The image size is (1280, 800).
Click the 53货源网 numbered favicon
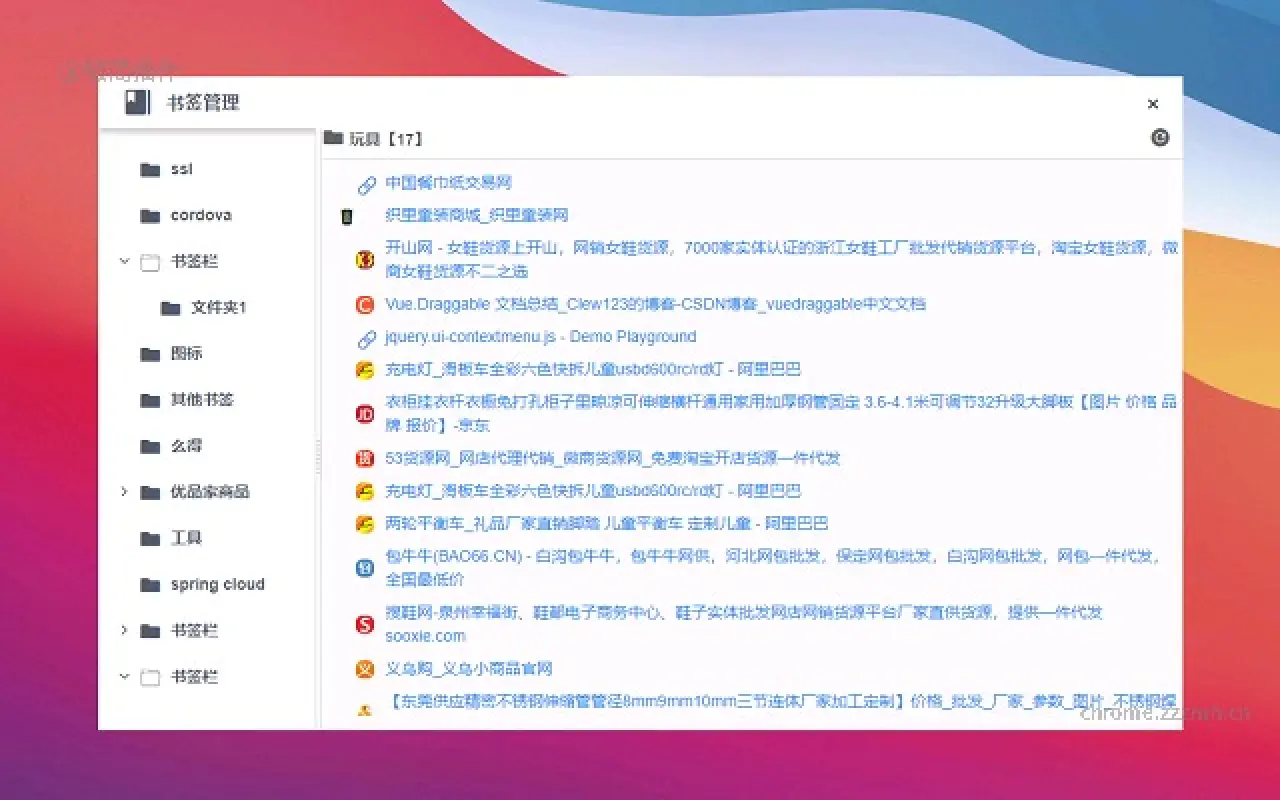(365, 458)
